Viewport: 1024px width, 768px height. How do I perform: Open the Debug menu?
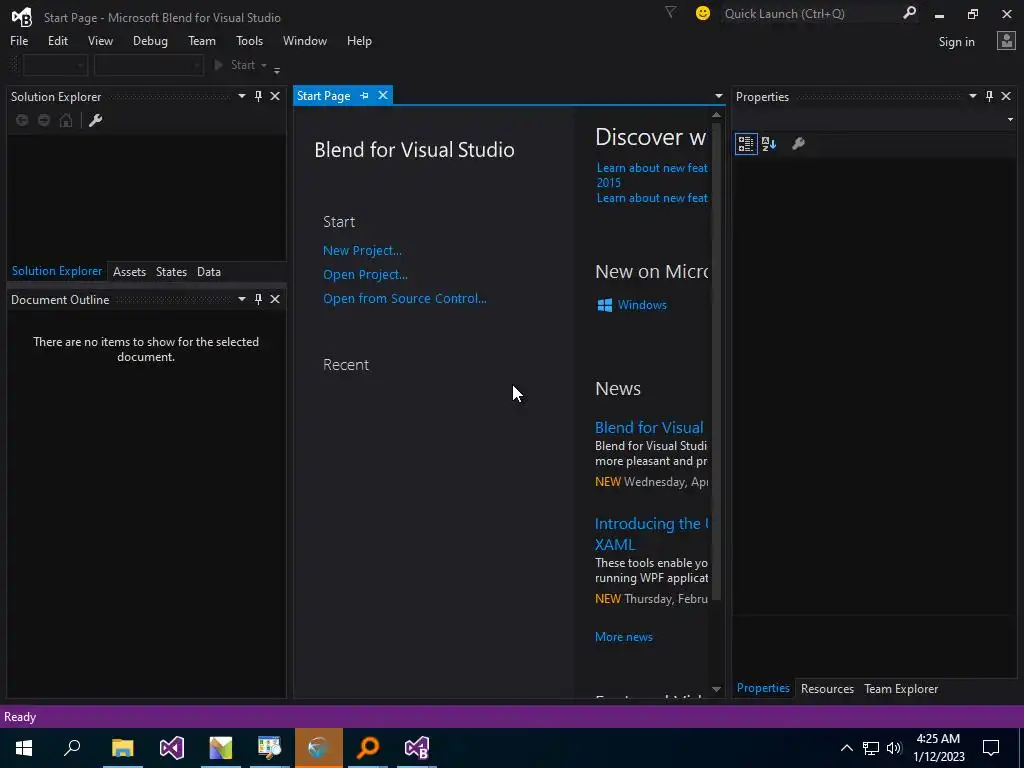point(150,40)
